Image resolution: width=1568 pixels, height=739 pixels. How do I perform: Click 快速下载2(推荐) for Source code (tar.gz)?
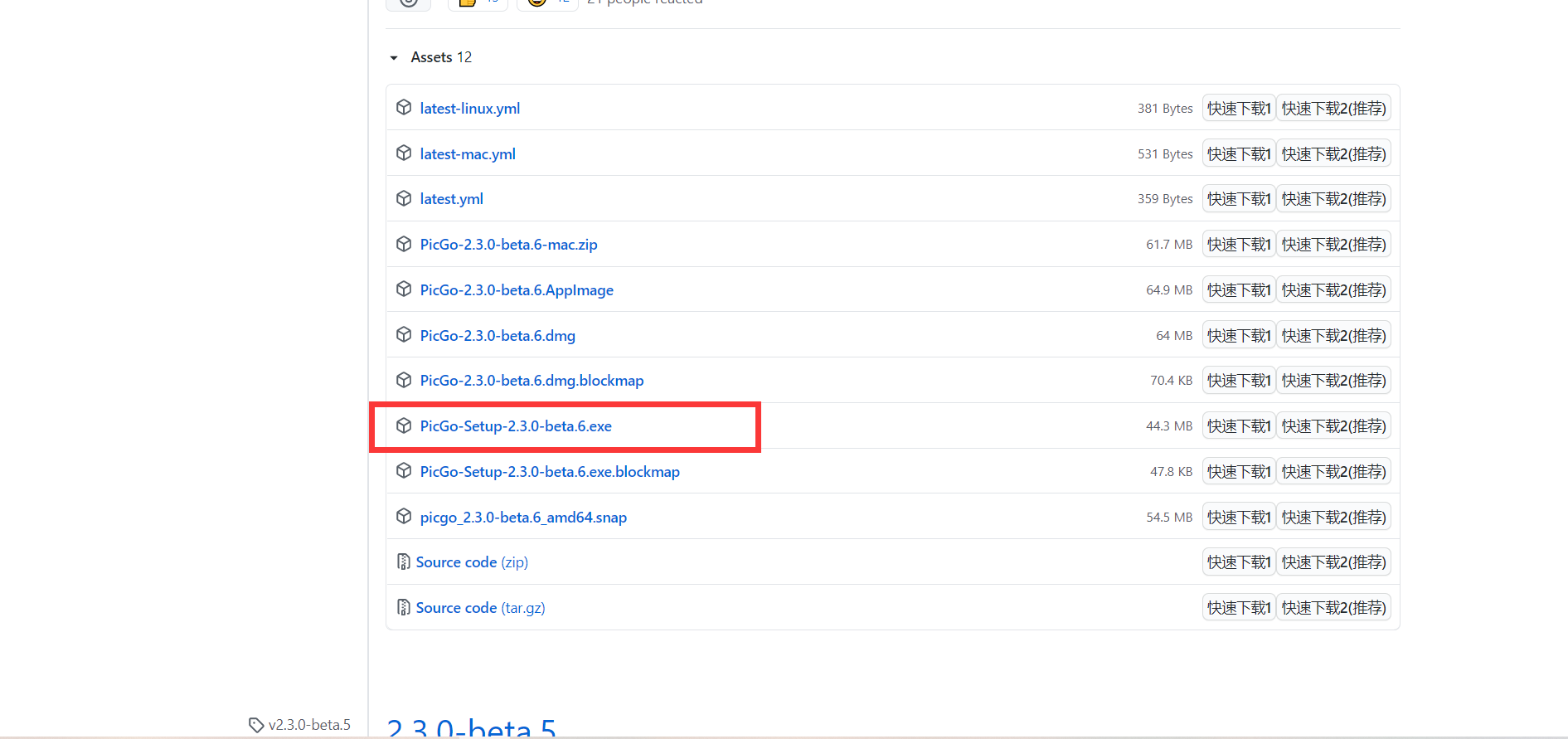coord(1334,608)
